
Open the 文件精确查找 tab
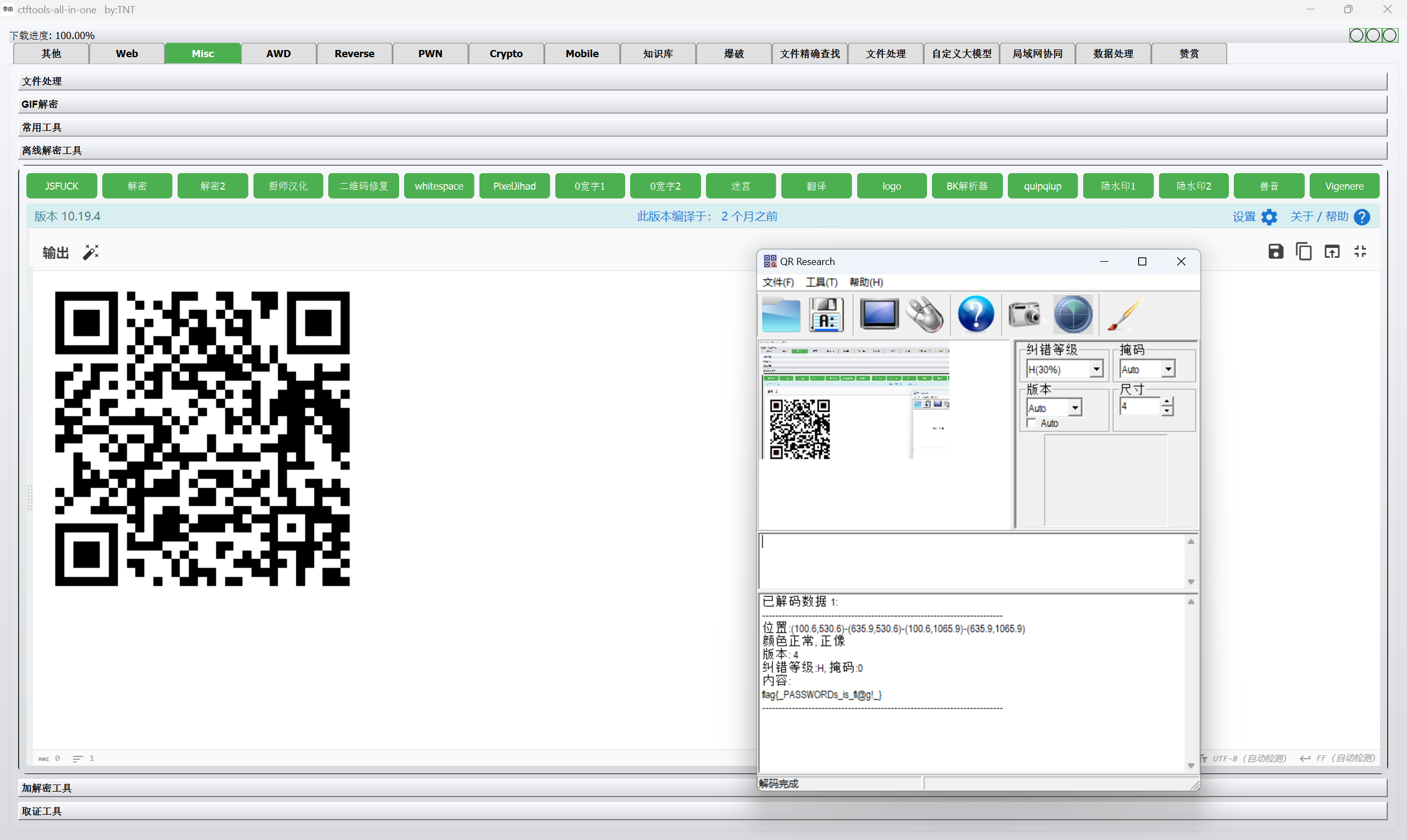click(x=809, y=53)
